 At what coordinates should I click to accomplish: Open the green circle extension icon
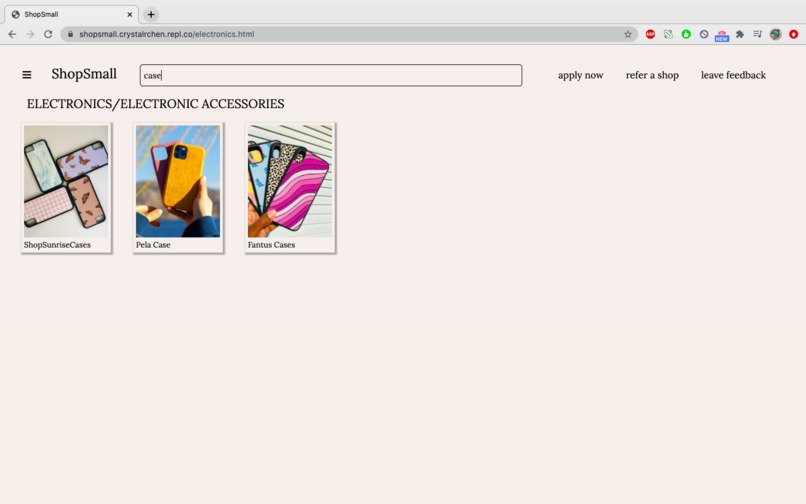pos(686,34)
